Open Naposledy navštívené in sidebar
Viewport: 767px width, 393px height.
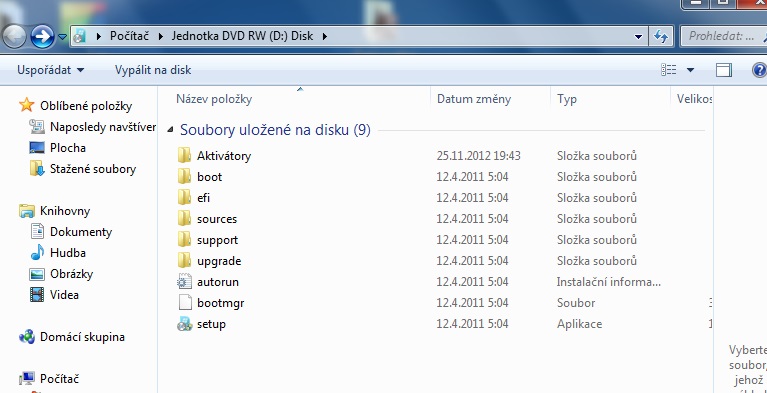tap(103, 127)
